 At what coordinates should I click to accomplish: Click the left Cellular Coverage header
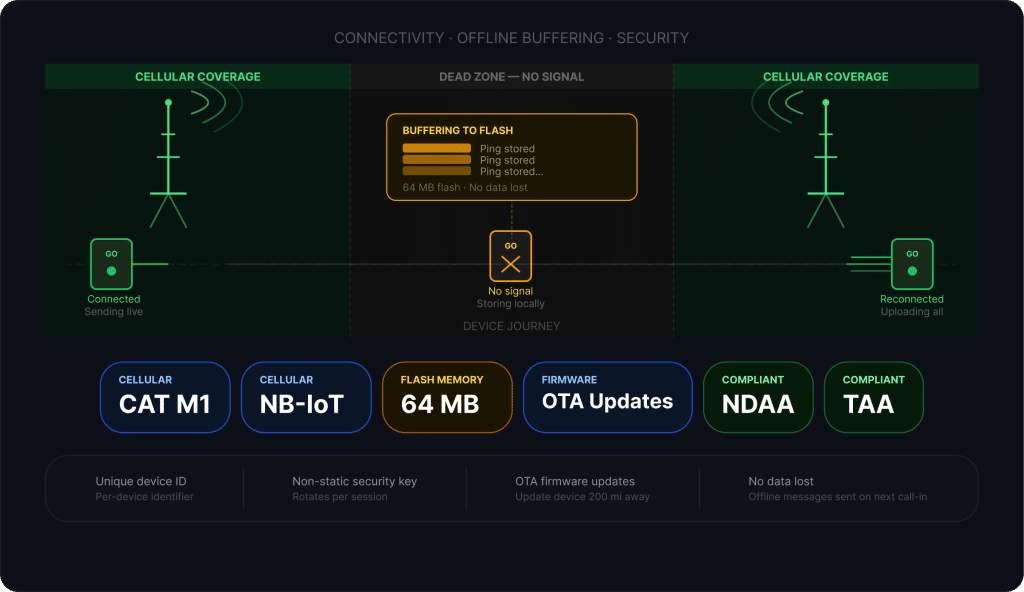(x=198, y=76)
